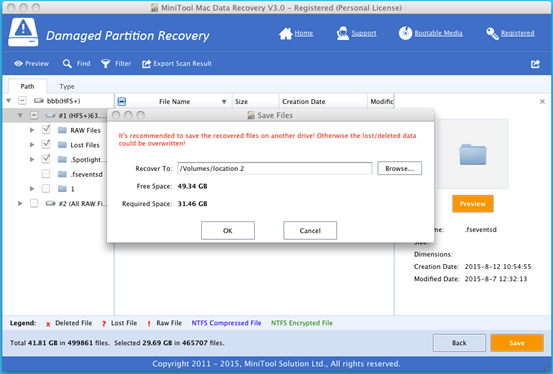Expand the folder named 1
Viewport: 553px width, 374px height.
click(32, 189)
